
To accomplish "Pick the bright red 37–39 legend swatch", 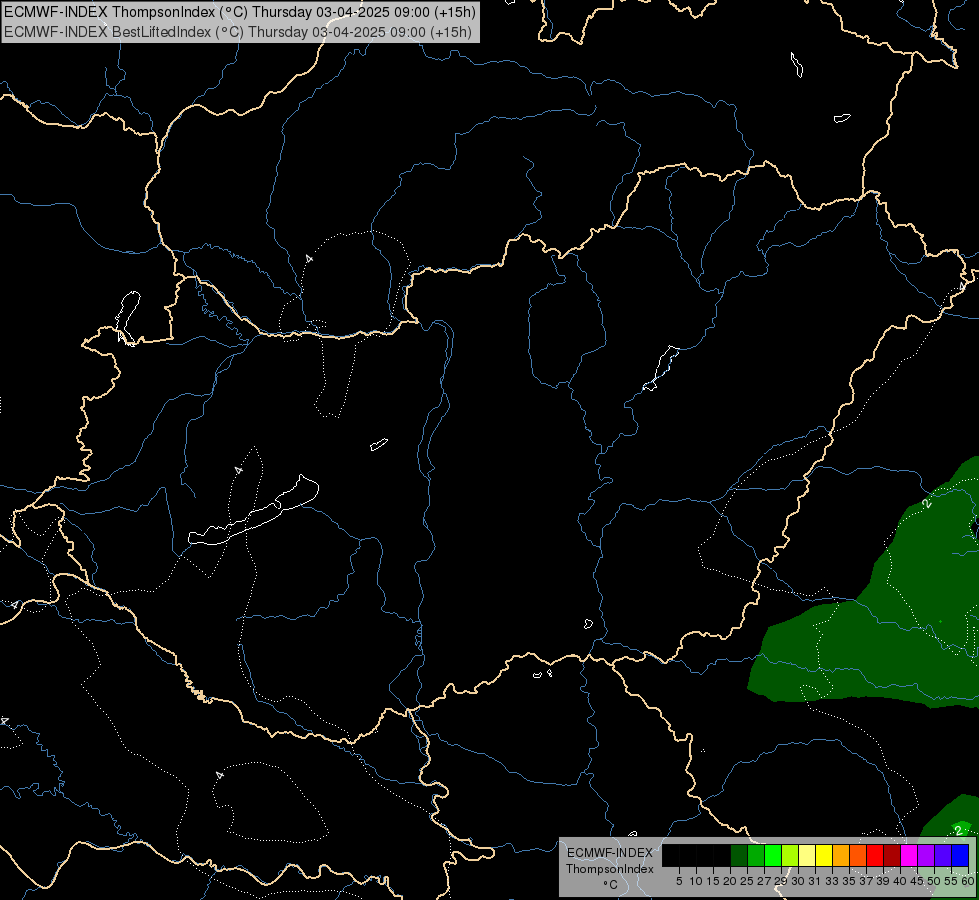I will pyautogui.click(x=875, y=855).
